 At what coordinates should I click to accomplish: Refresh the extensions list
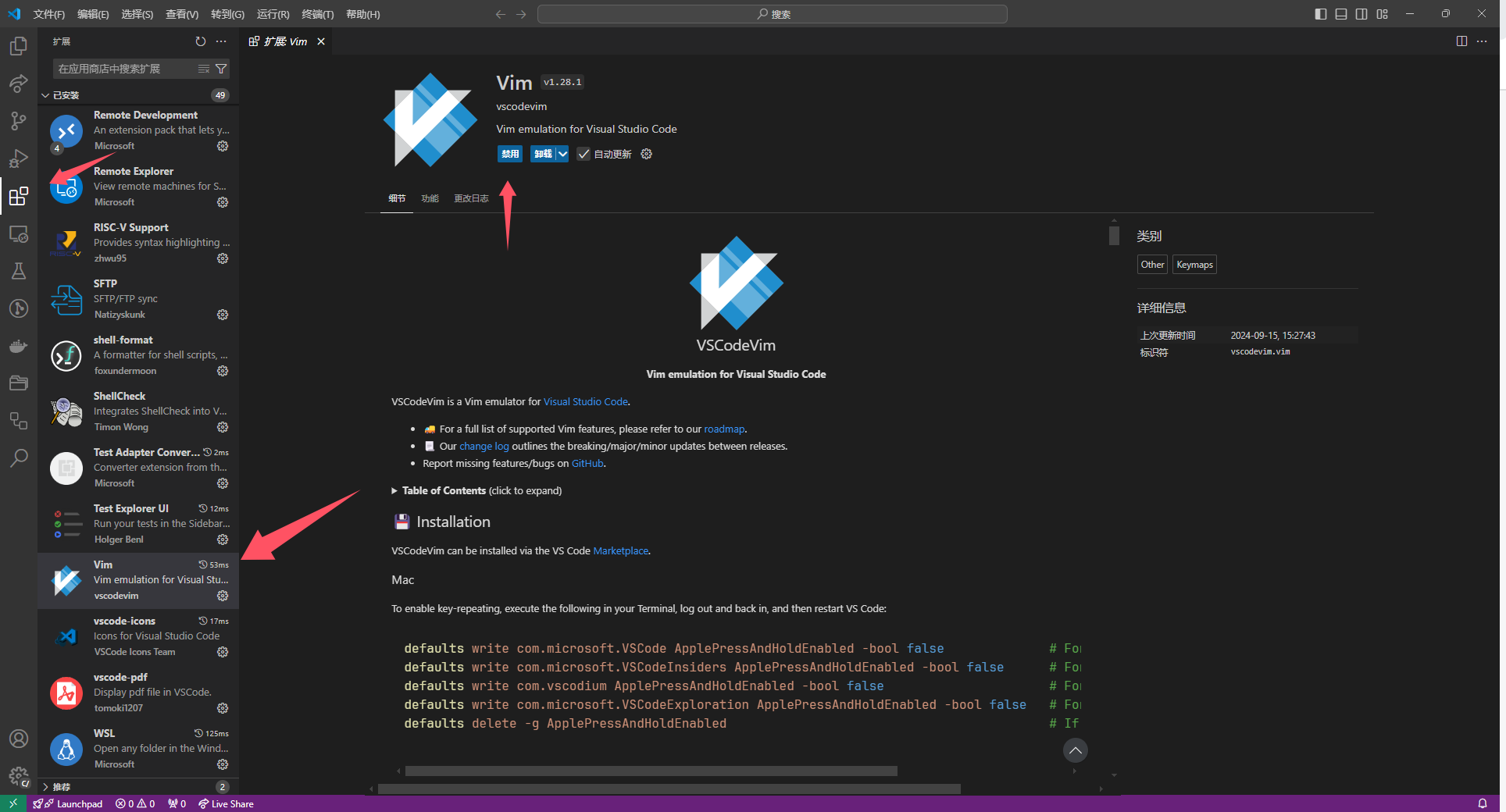pyautogui.click(x=201, y=41)
